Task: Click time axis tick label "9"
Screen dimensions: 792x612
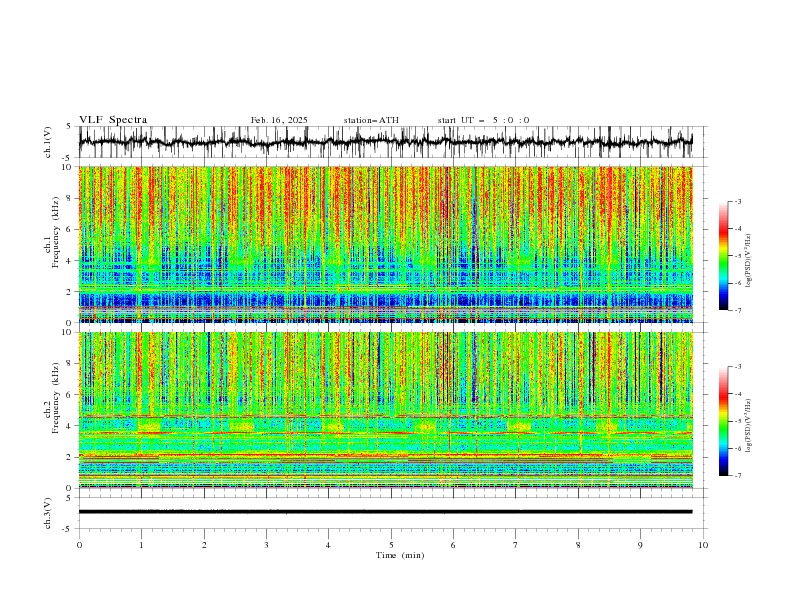Action: (640, 545)
